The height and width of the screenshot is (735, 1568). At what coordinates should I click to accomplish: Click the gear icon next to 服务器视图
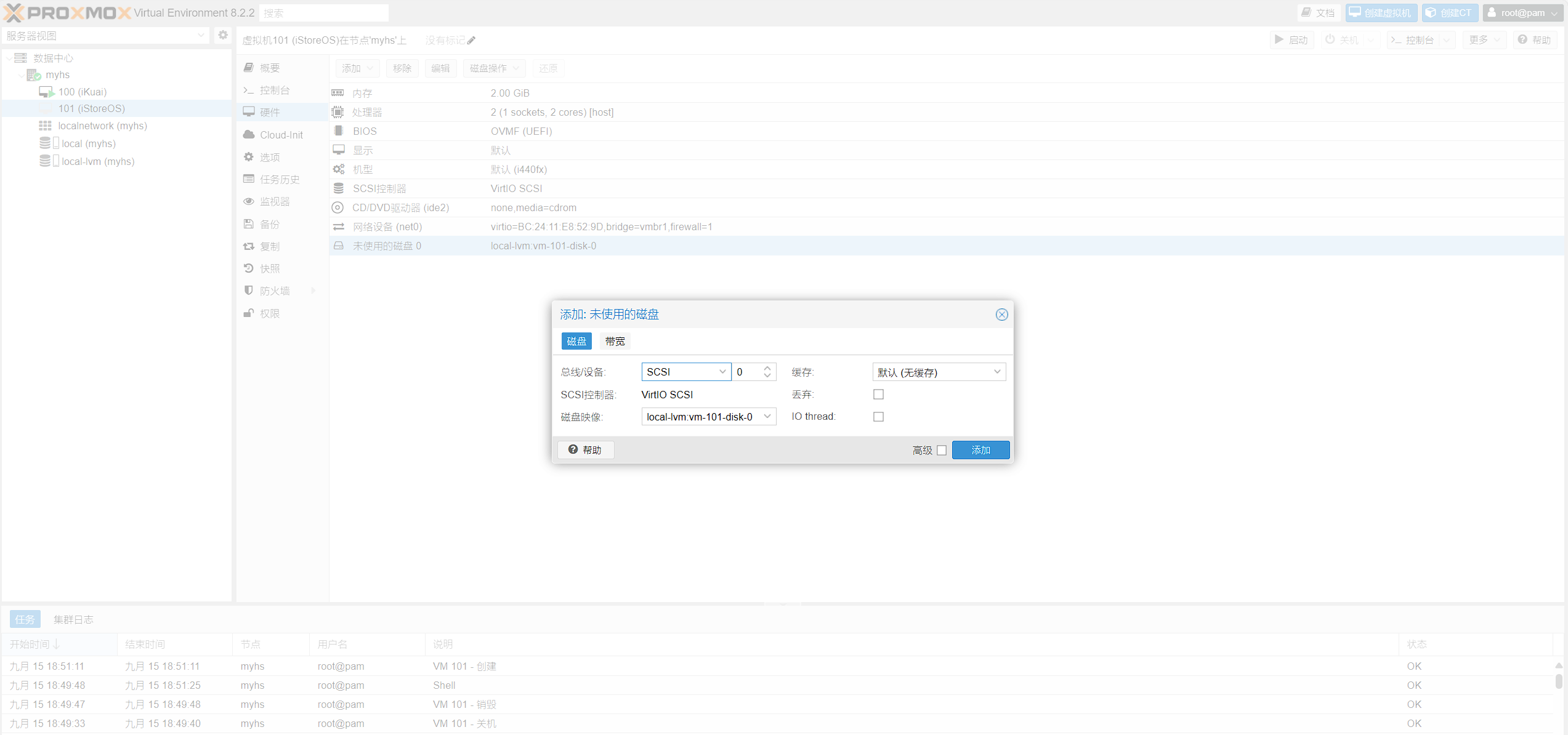[223, 35]
